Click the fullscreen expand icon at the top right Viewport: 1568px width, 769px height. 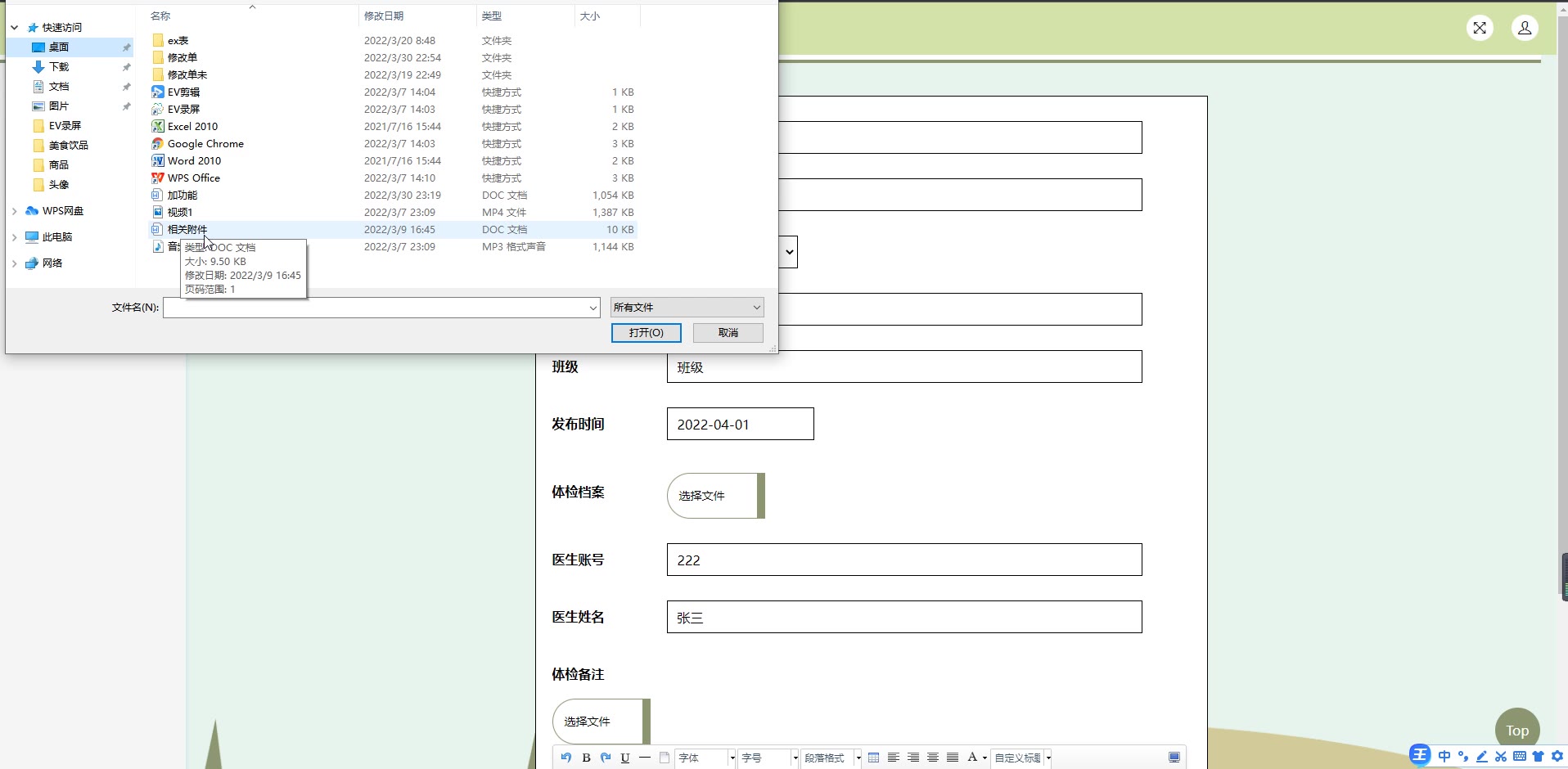click(x=1480, y=28)
